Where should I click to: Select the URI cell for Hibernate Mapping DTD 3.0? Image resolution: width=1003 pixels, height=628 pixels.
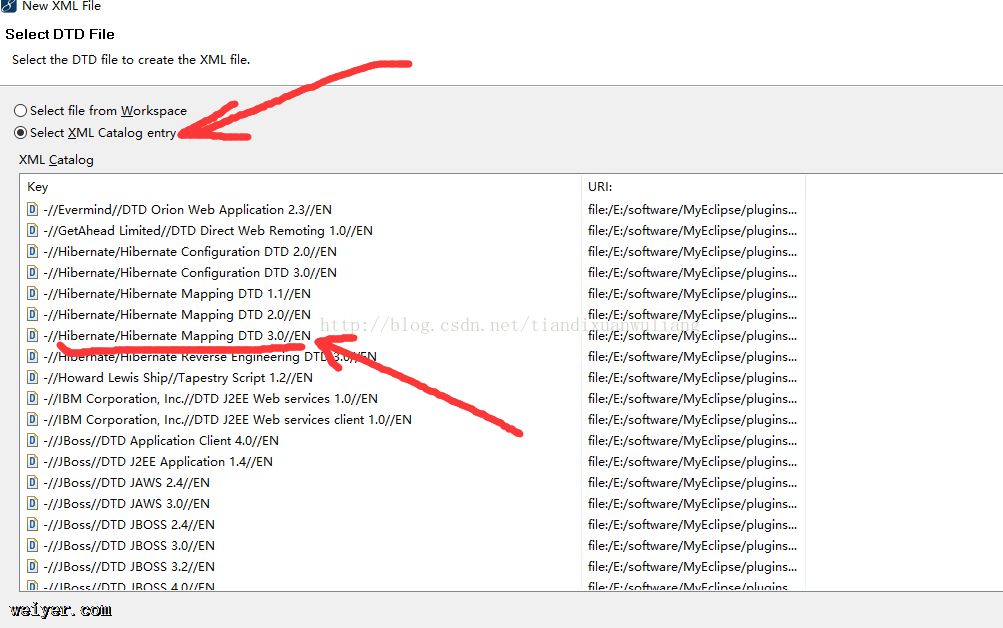693,336
